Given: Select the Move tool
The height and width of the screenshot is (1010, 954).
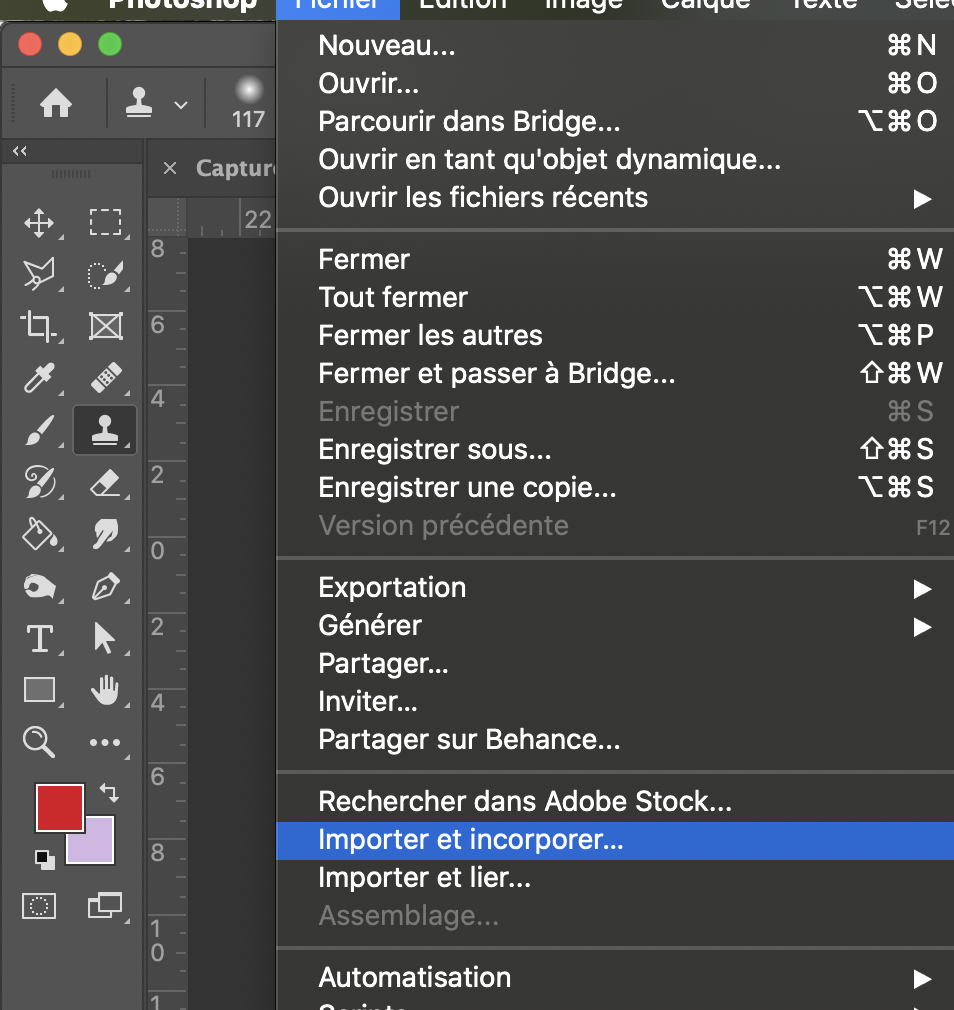Looking at the screenshot, I should pos(39,223).
